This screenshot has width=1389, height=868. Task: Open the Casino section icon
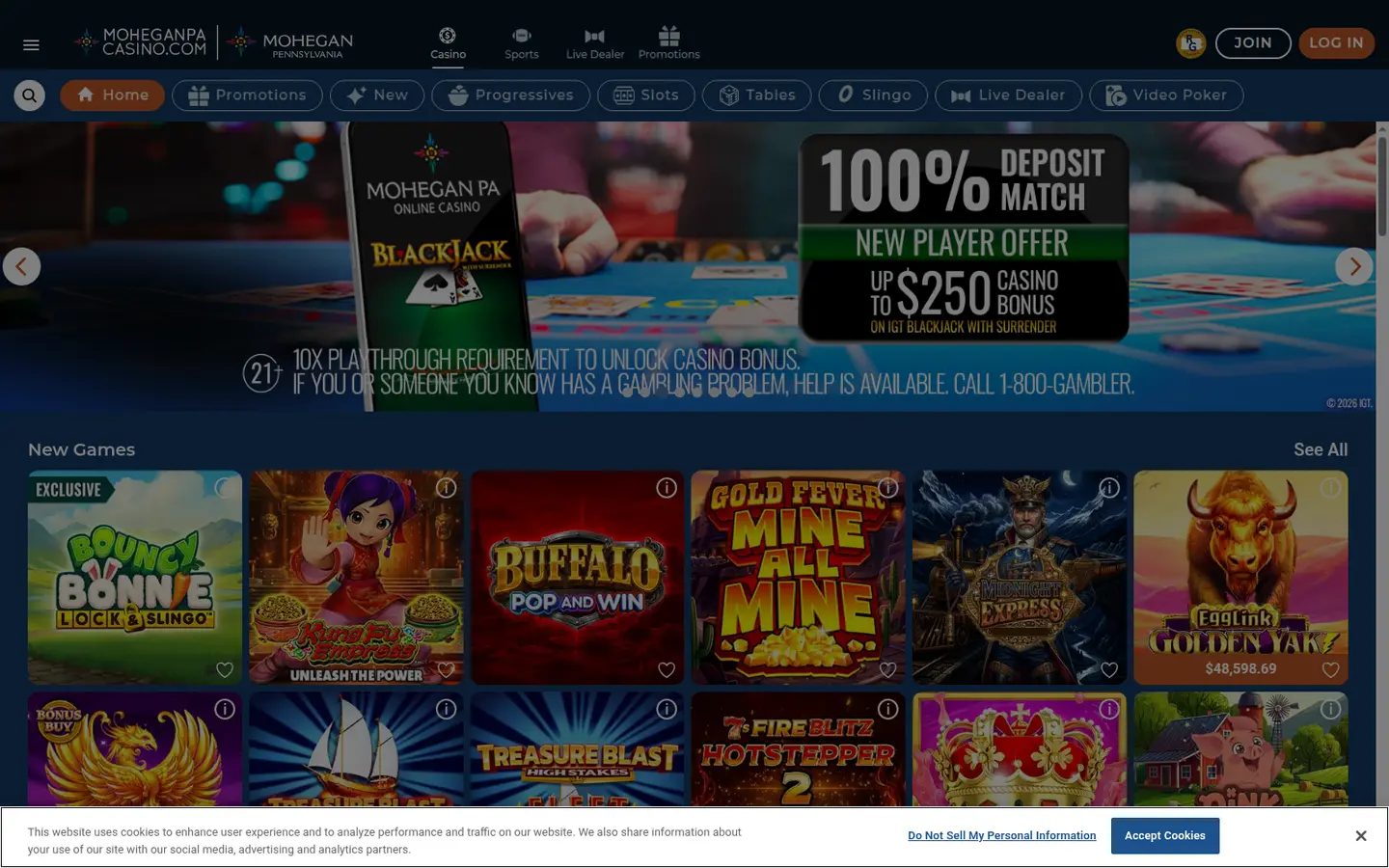coord(448,43)
